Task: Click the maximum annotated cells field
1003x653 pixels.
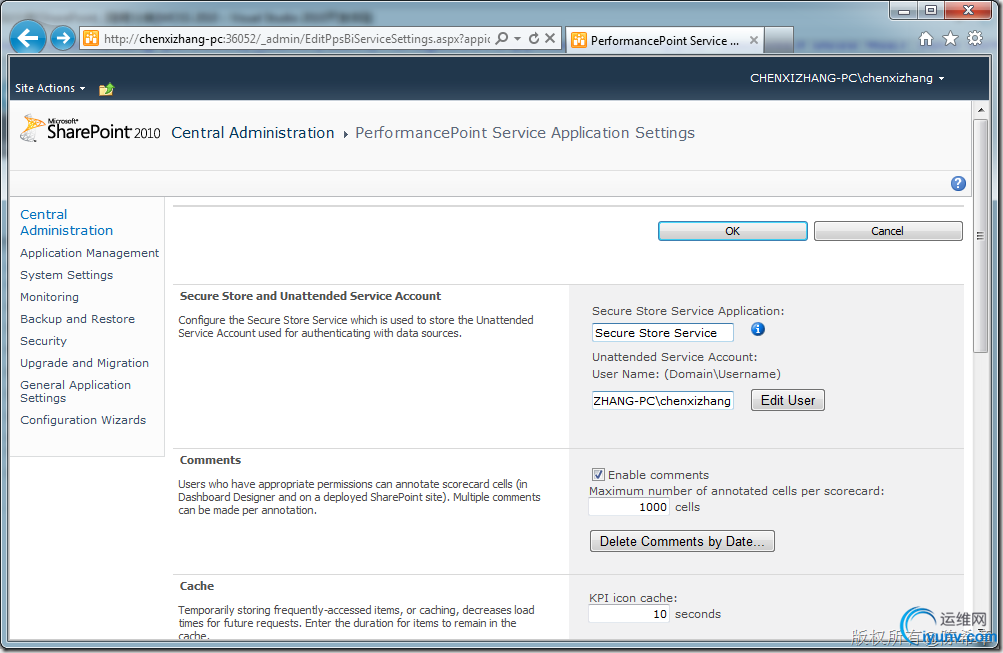Action: pos(629,507)
